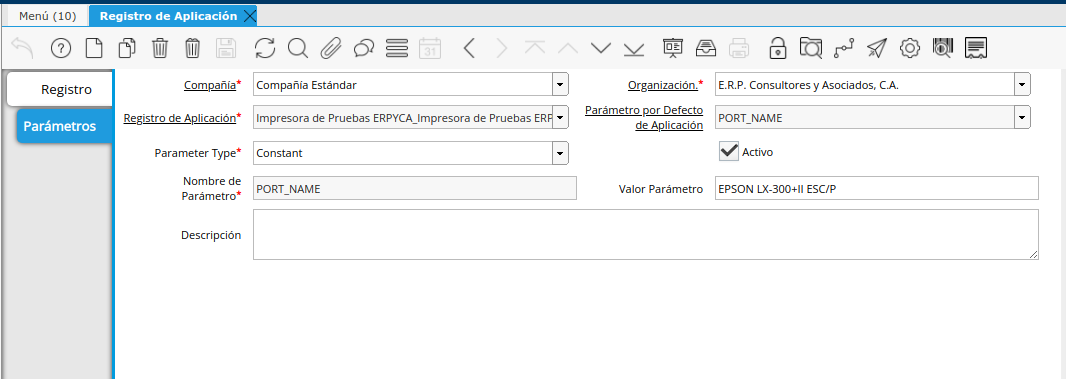Open chat with the speech bubbles icon
The width and height of the screenshot is (1066, 379).
coord(364,48)
